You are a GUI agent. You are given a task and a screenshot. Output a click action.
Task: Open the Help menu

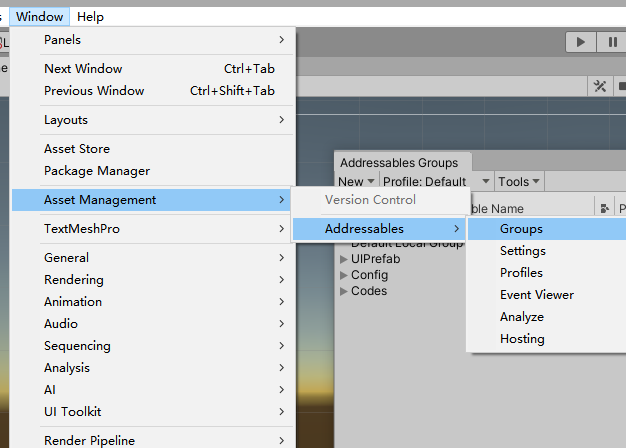(x=90, y=17)
